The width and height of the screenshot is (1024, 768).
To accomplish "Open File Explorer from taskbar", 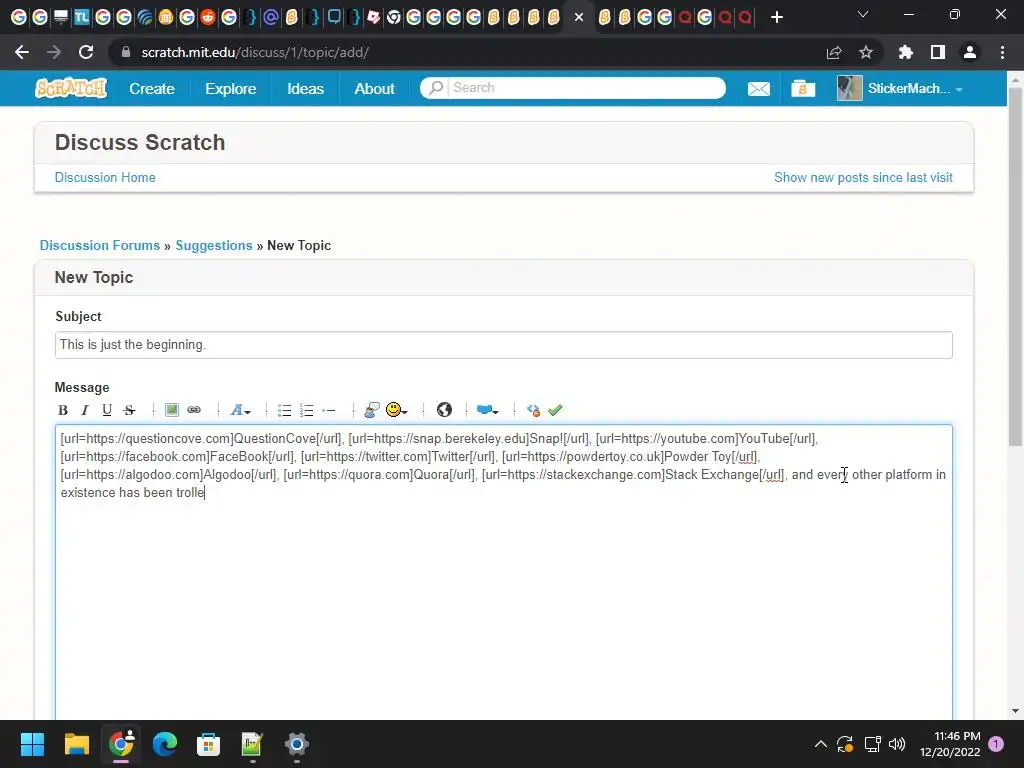I will [x=76, y=744].
